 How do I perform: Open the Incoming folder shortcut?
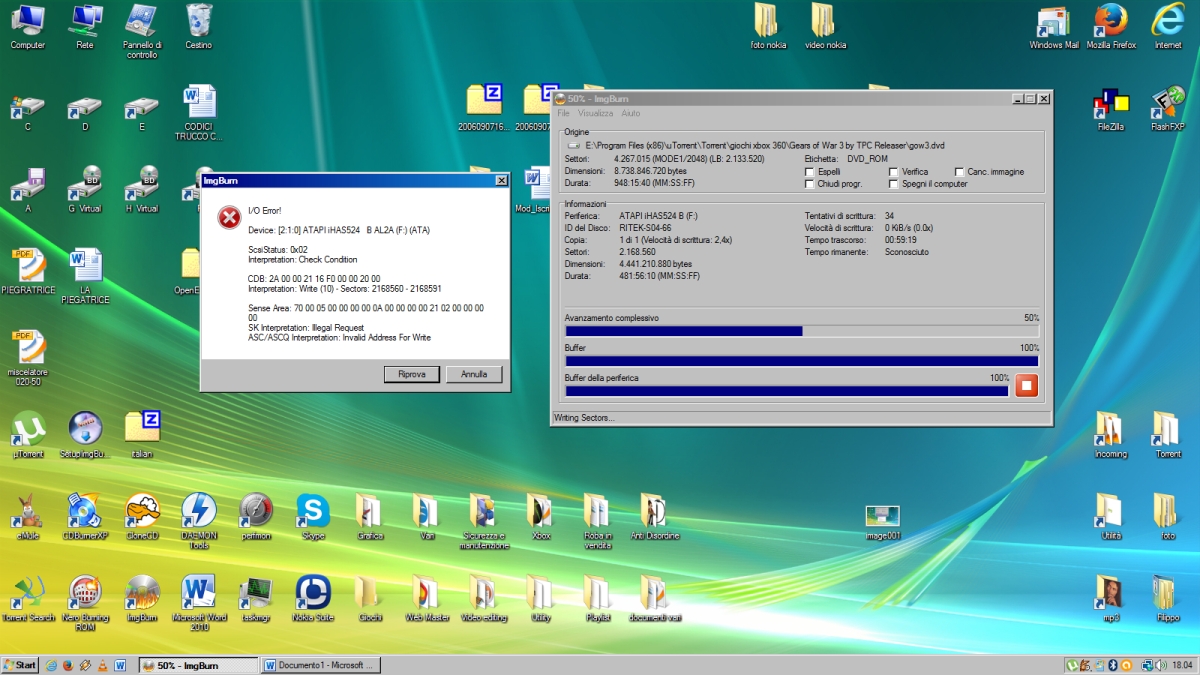pos(1111,434)
